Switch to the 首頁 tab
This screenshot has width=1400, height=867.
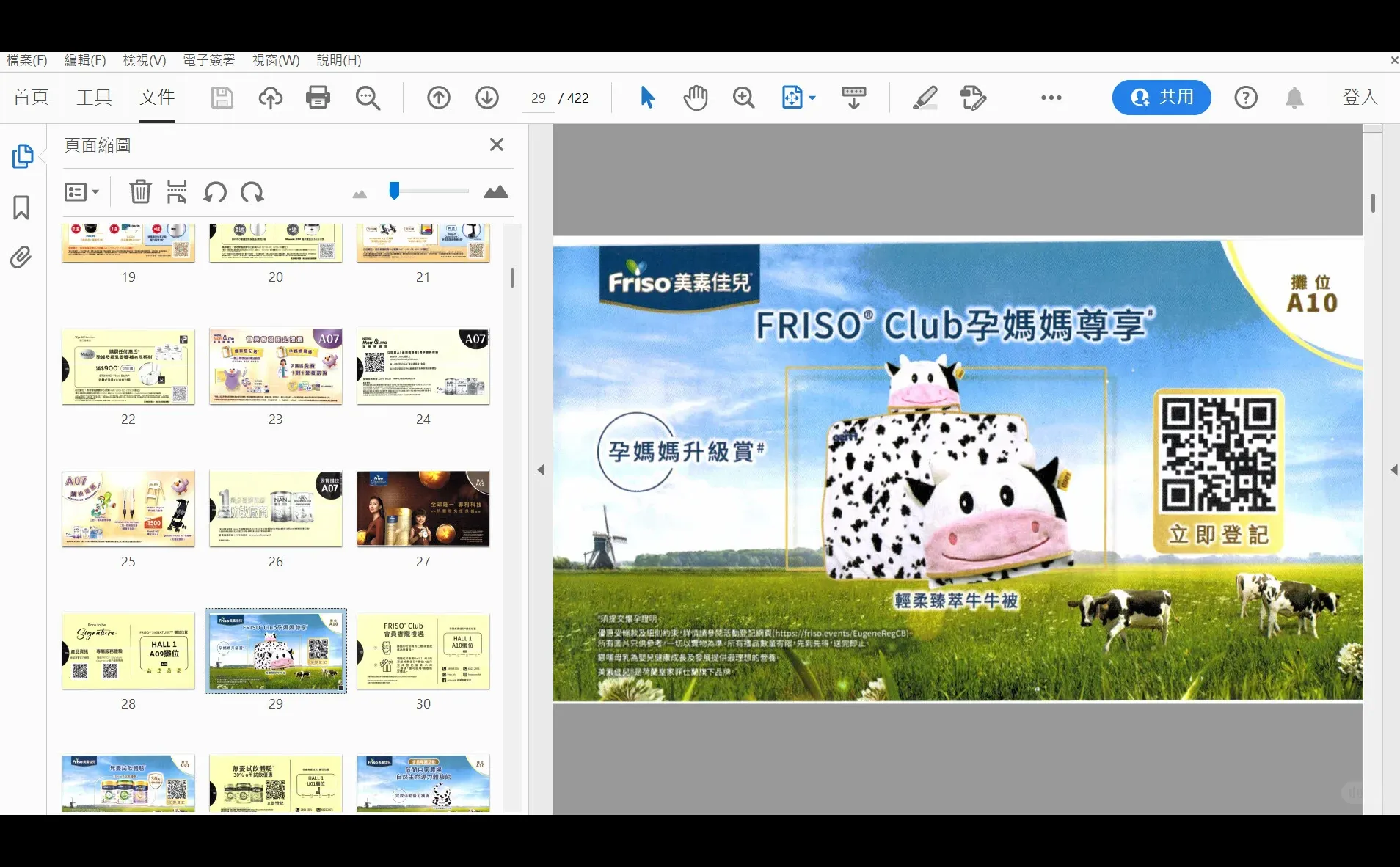[31, 97]
